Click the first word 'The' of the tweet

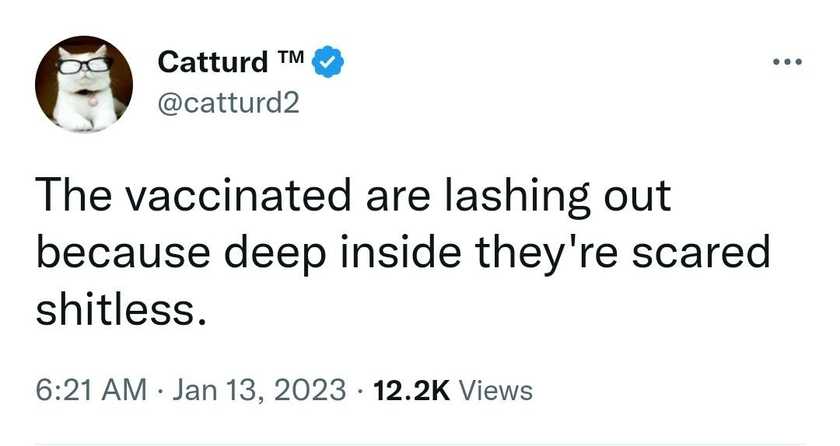[x=74, y=195]
